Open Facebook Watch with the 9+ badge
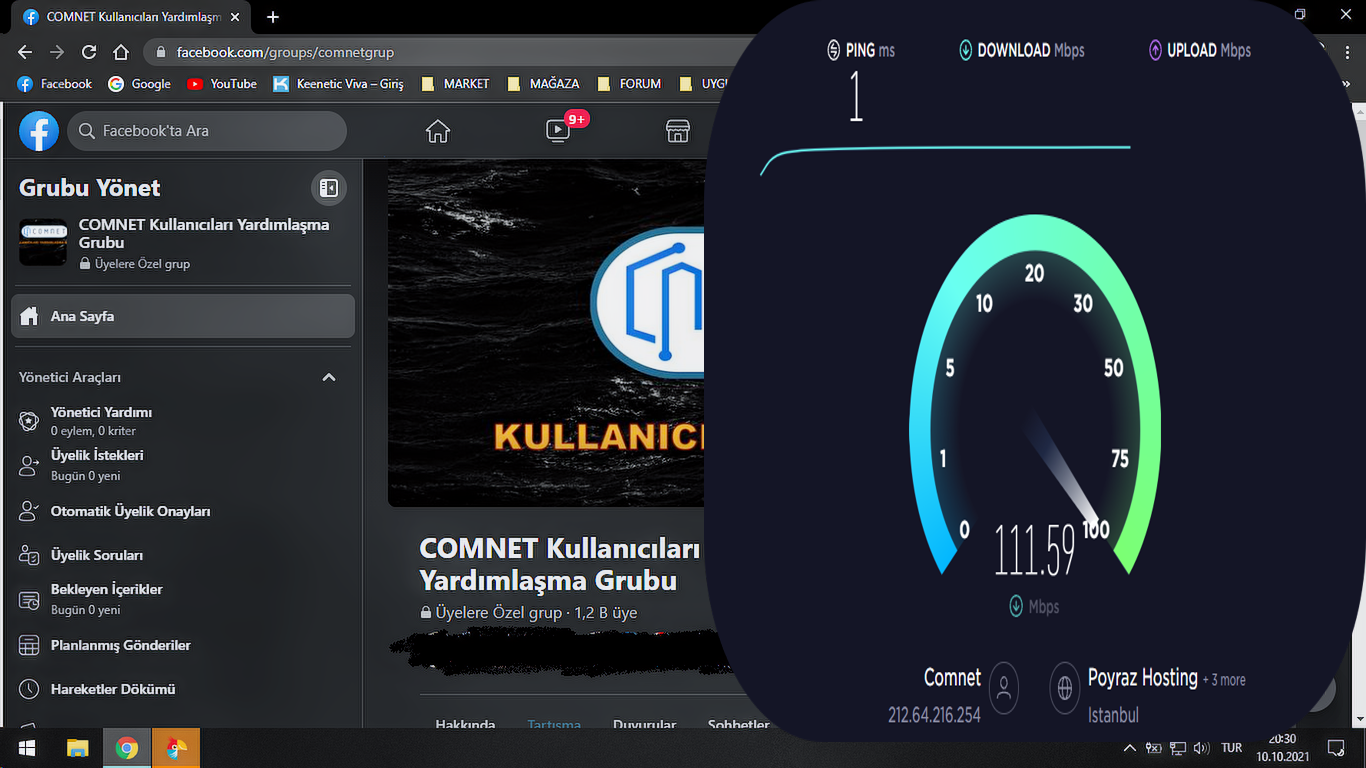Viewport: 1366px width, 768px height. tap(559, 130)
